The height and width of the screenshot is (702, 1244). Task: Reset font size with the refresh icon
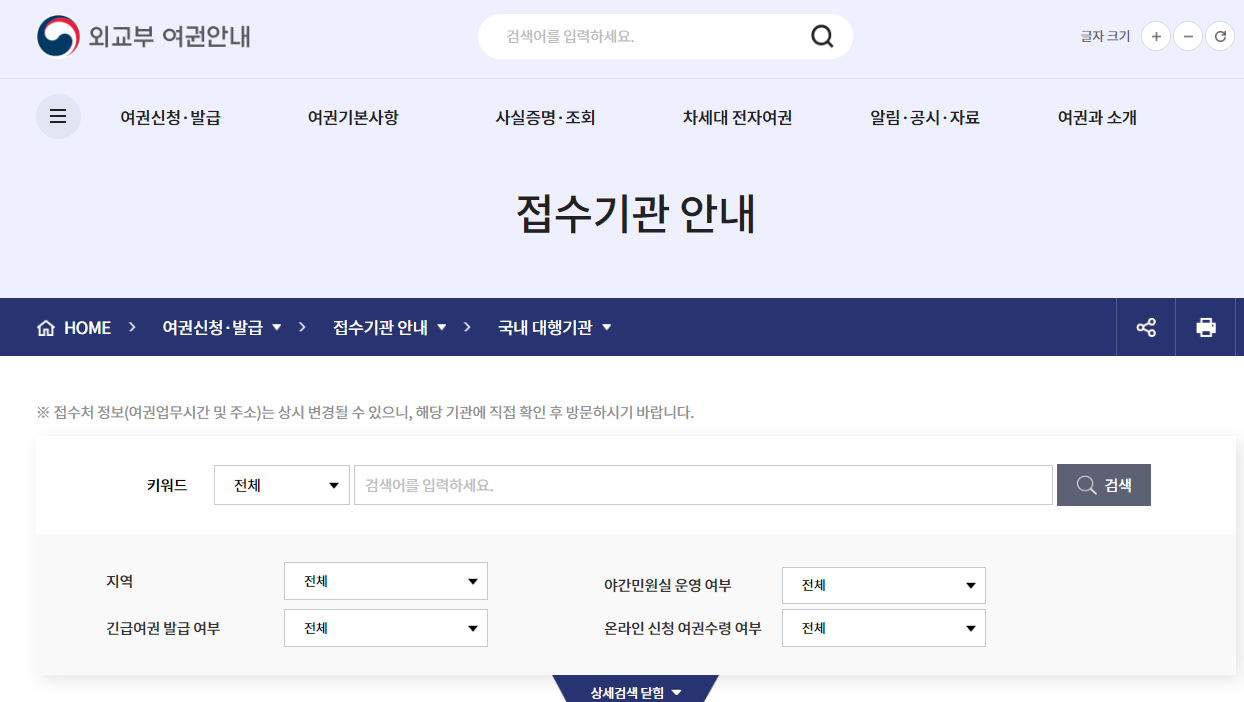click(x=1220, y=36)
